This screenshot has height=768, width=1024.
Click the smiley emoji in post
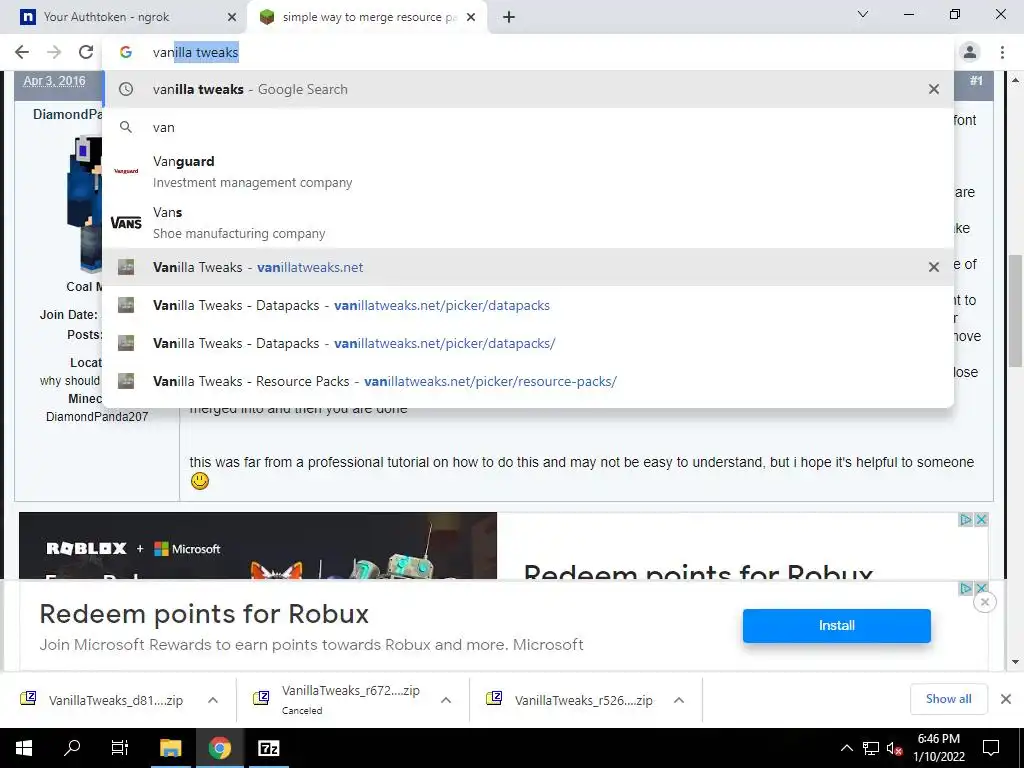200,481
